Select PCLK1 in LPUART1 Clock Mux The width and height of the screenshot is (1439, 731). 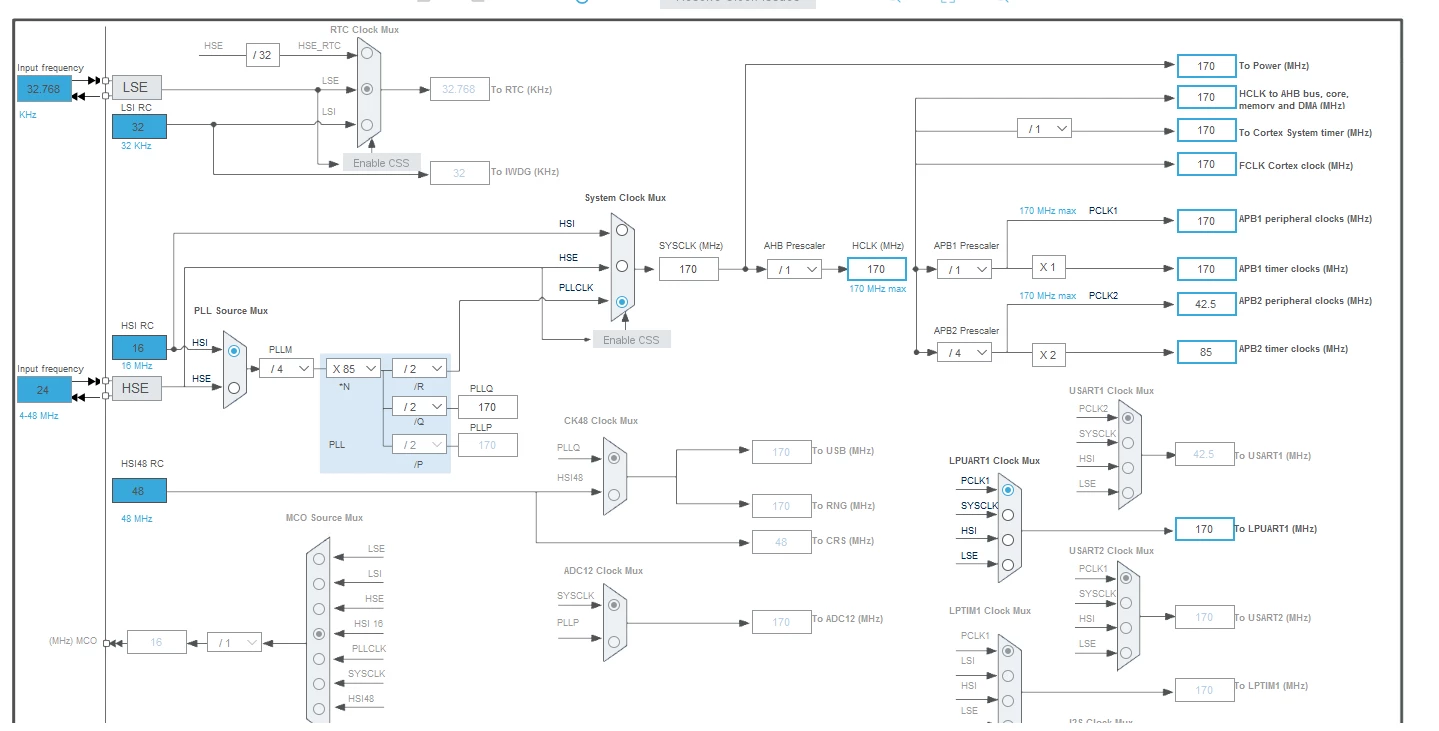tap(1008, 490)
